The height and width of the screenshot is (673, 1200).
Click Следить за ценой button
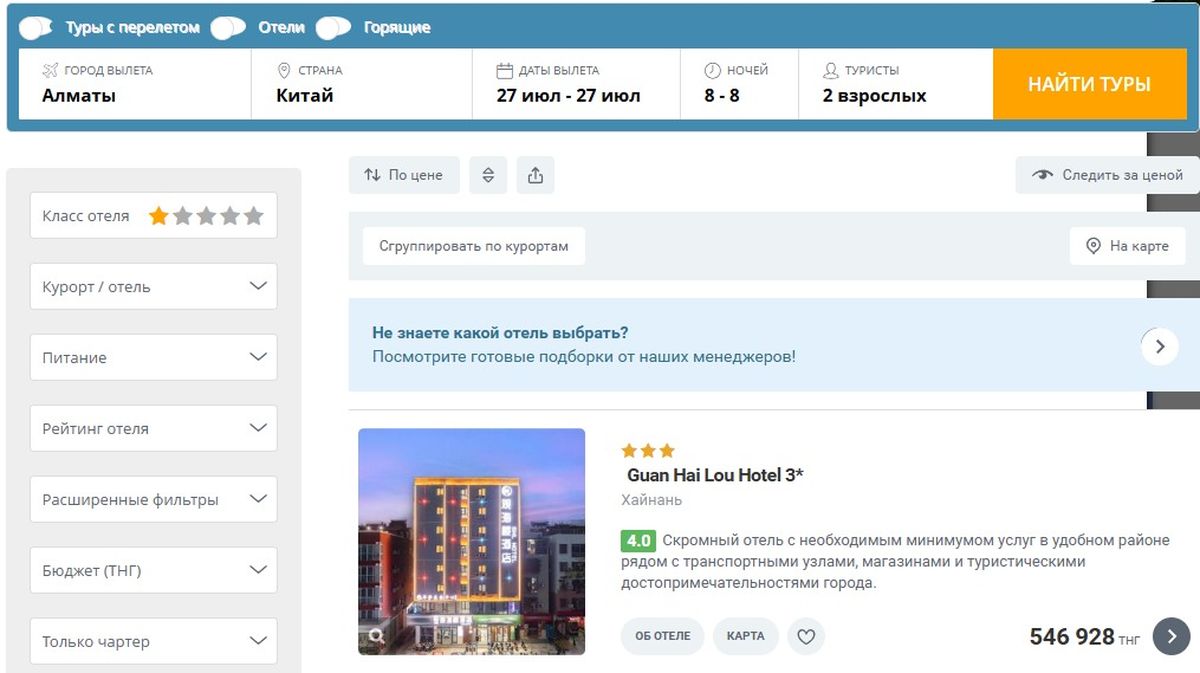coord(1107,175)
